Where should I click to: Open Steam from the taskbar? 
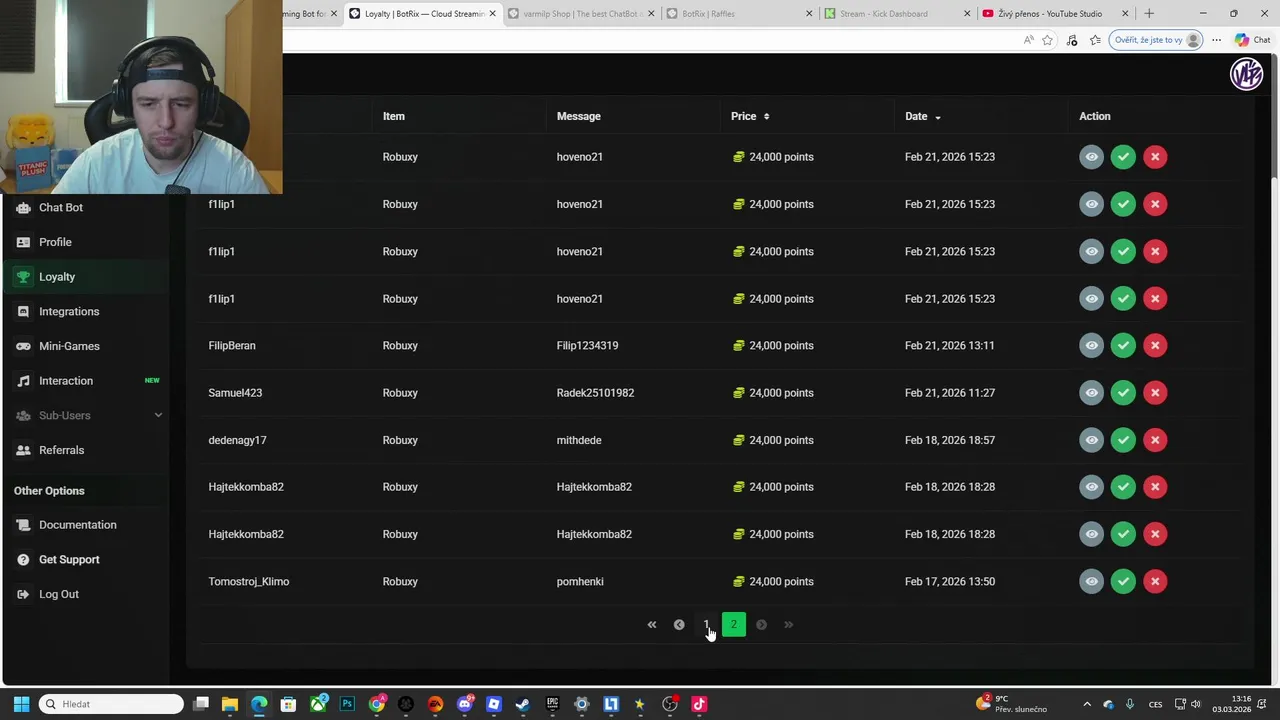522,704
